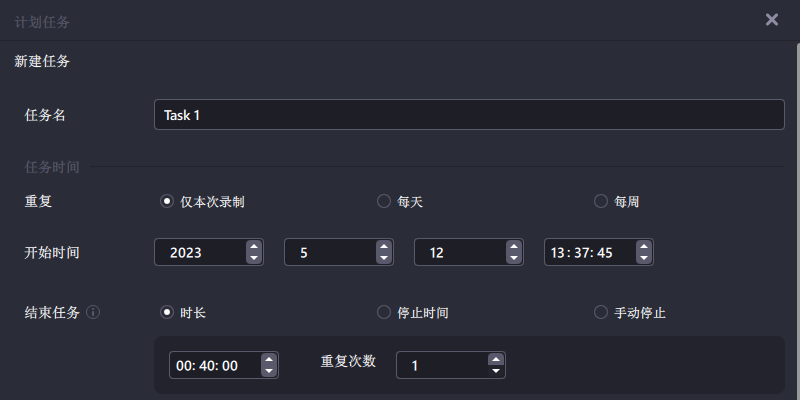The height and width of the screenshot is (400, 800).
Task: Decrease the 00:40:00 duration with down arrow
Action: (269, 371)
